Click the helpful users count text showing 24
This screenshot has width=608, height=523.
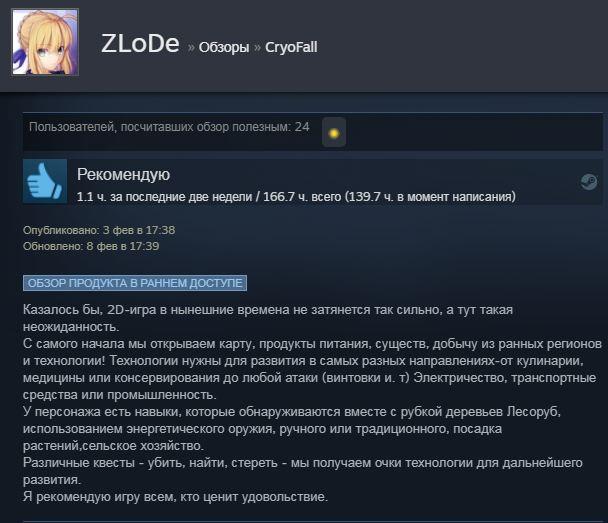tap(169, 127)
